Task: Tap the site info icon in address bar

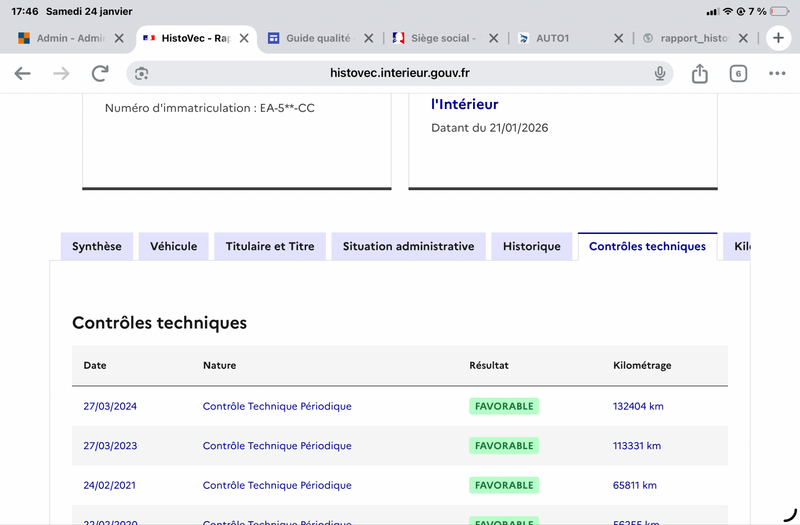Action: click(x=142, y=73)
